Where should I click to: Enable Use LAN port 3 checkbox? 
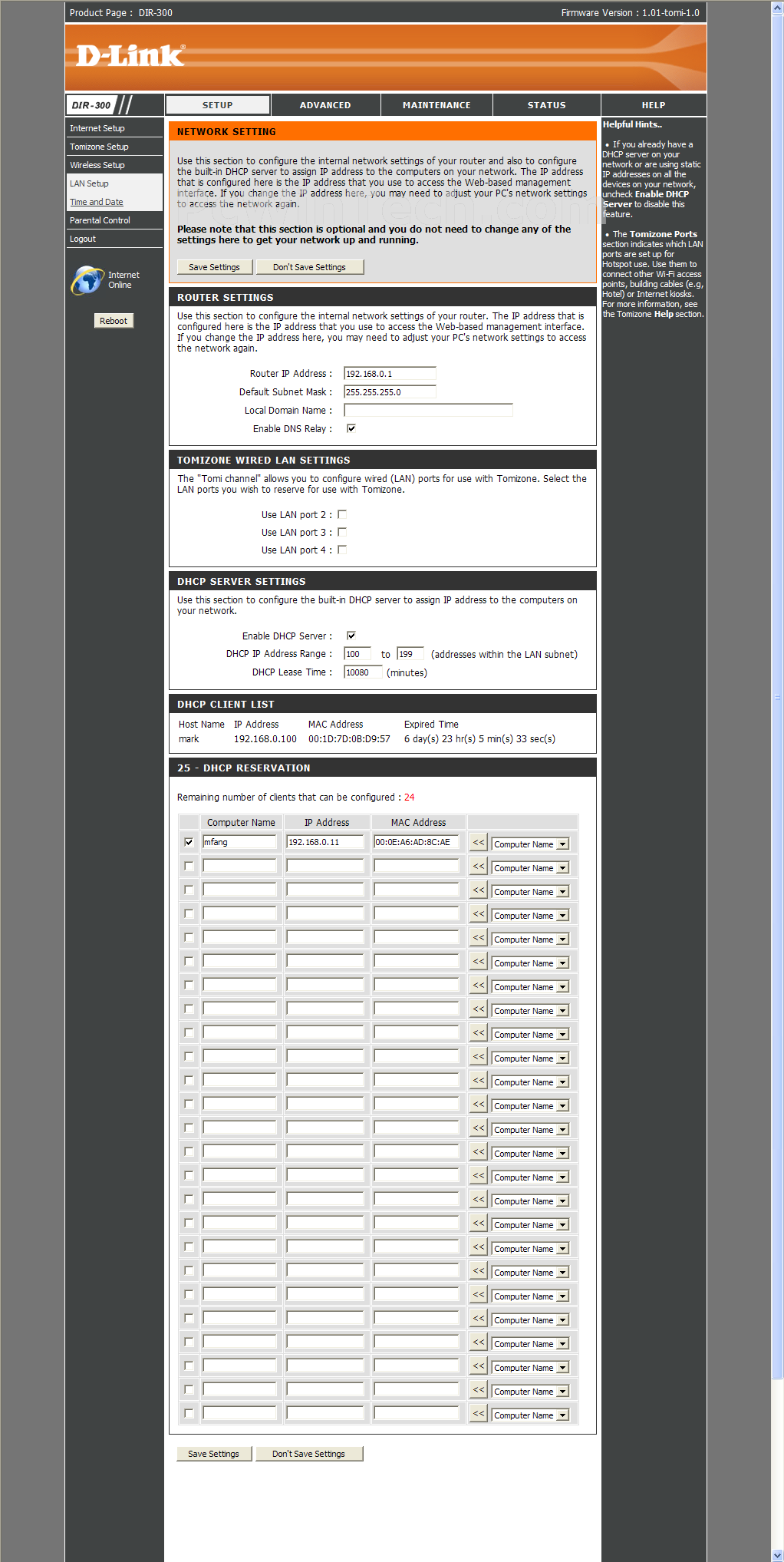click(x=342, y=532)
